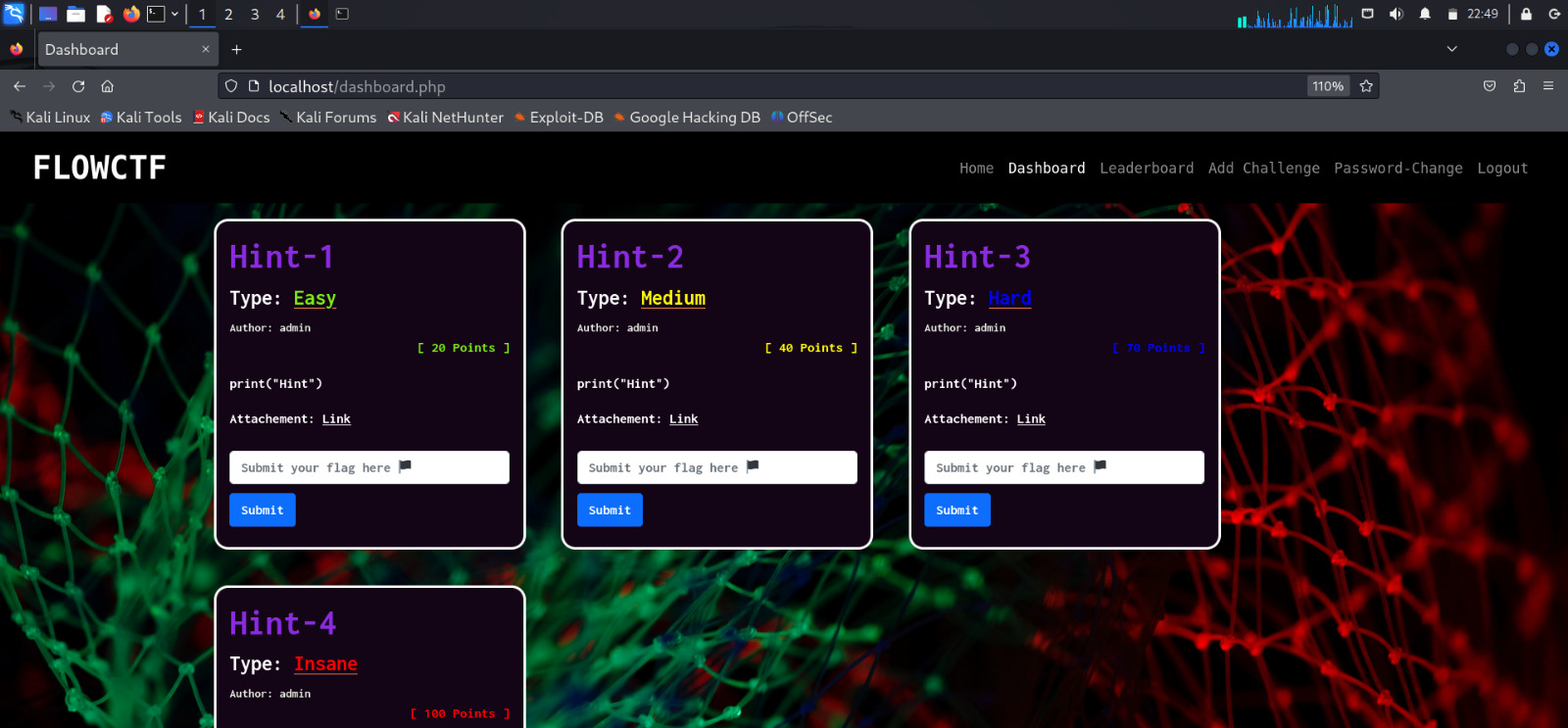Open the Firefox extensions puzzle icon
1568x728 pixels.
tap(1519, 86)
